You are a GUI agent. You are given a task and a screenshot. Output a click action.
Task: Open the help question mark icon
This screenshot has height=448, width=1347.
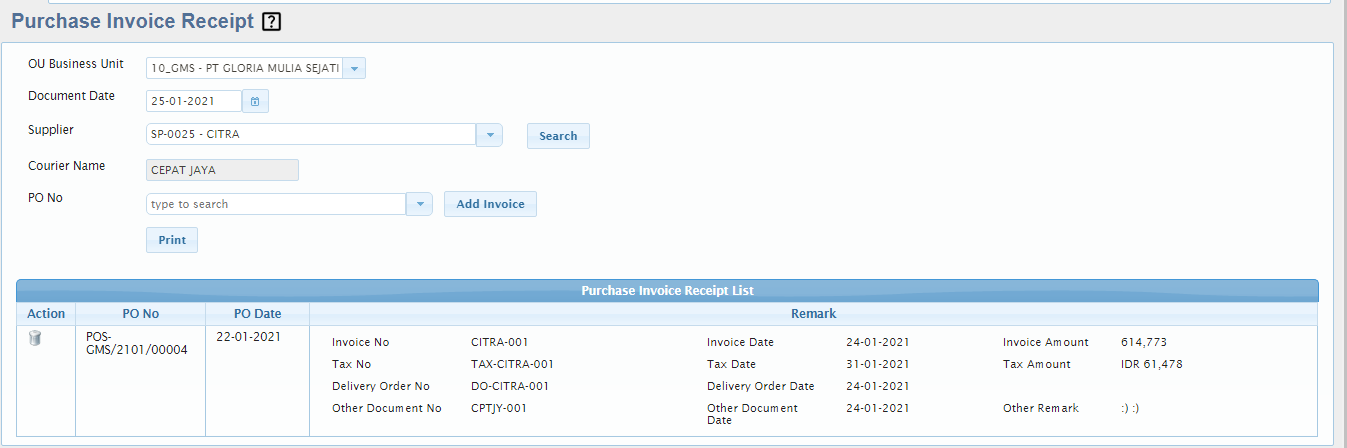pos(271,21)
